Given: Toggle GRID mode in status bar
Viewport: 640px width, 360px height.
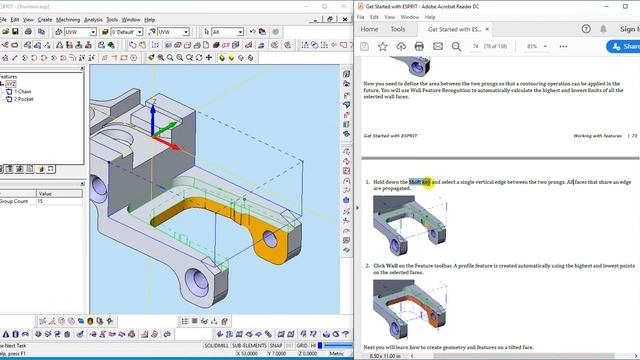Looking at the screenshot, I should click(x=302, y=346).
